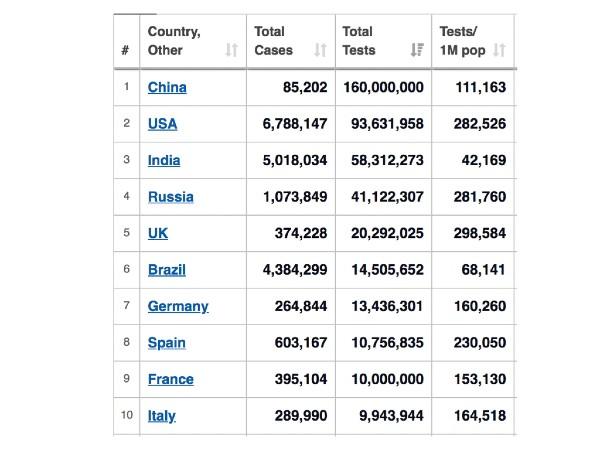Click sort arrows icon in Total Cases column

(320, 50)
